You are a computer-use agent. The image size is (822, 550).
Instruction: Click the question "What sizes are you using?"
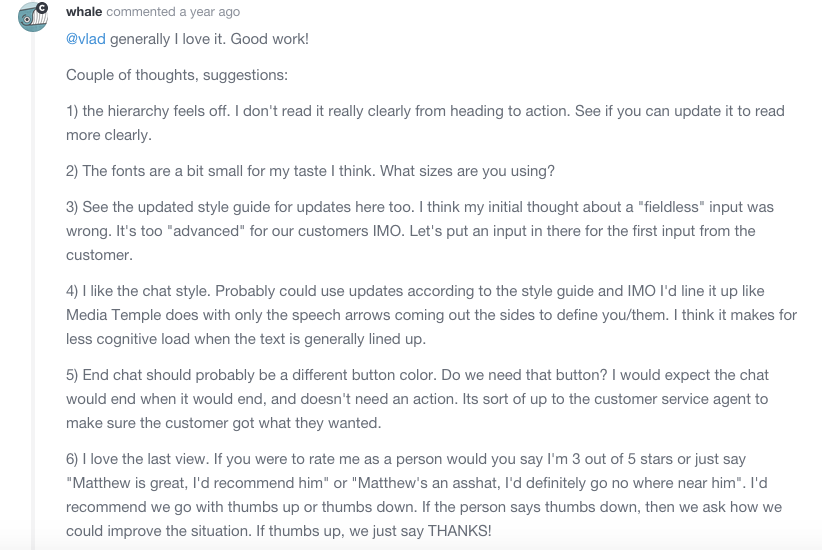click(x=467, y=171)
